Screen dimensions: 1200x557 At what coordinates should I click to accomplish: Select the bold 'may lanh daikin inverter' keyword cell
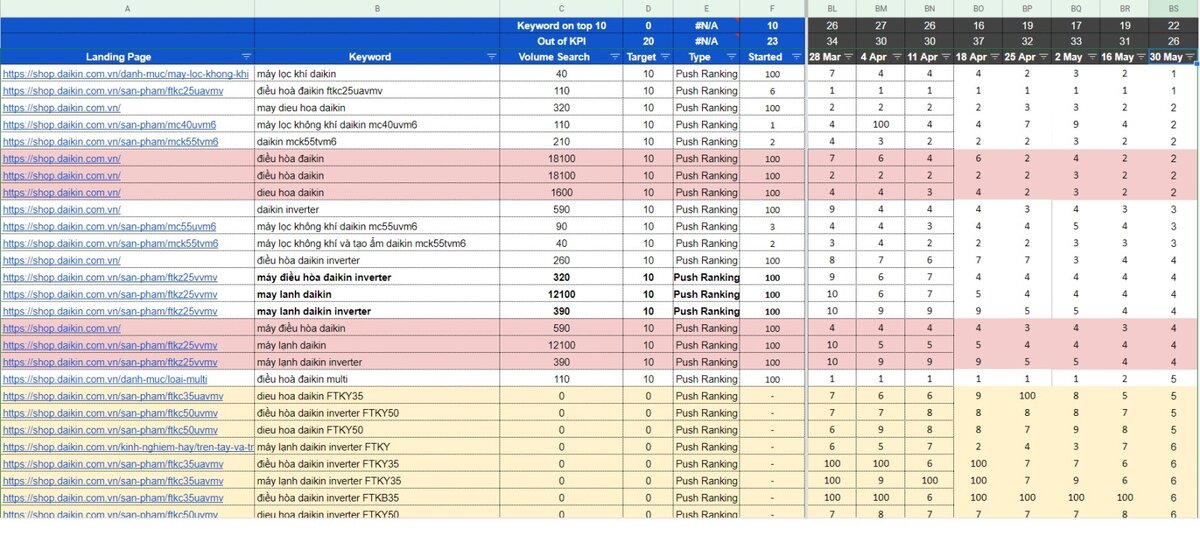pyautogui.click(x=377, y=312)
